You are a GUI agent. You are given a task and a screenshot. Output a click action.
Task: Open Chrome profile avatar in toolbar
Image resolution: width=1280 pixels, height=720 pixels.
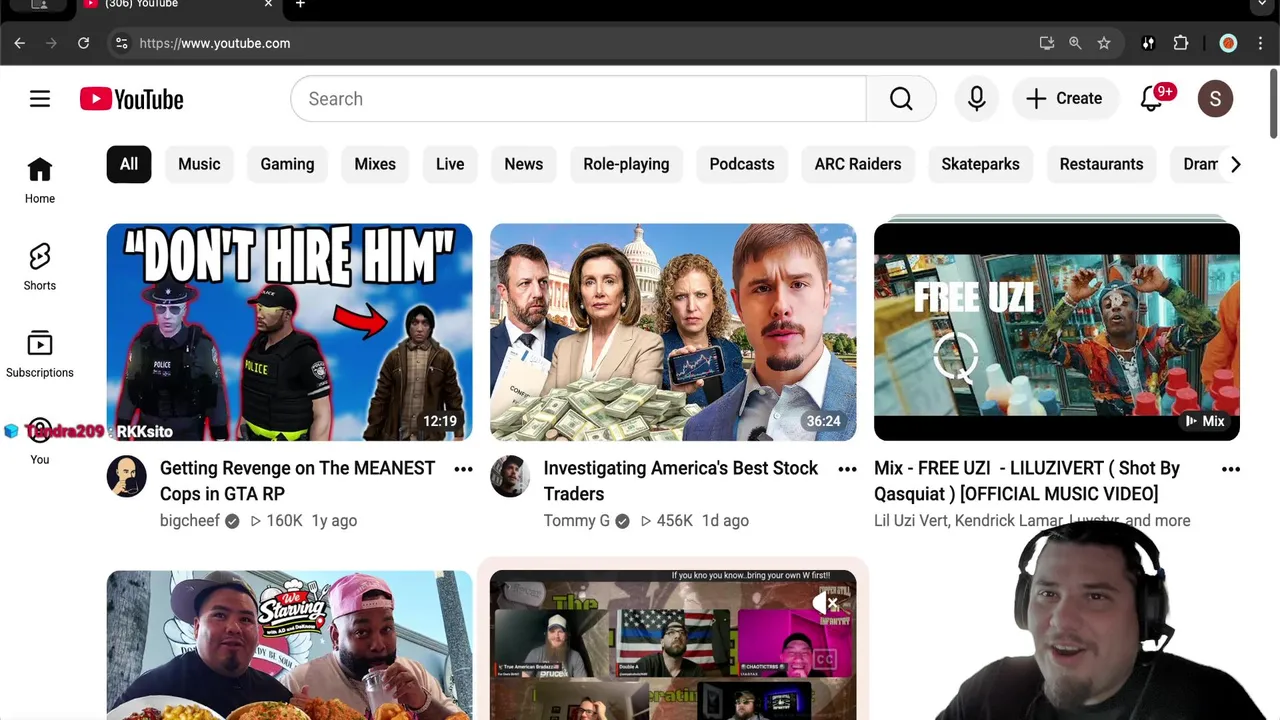(1228, 43)
